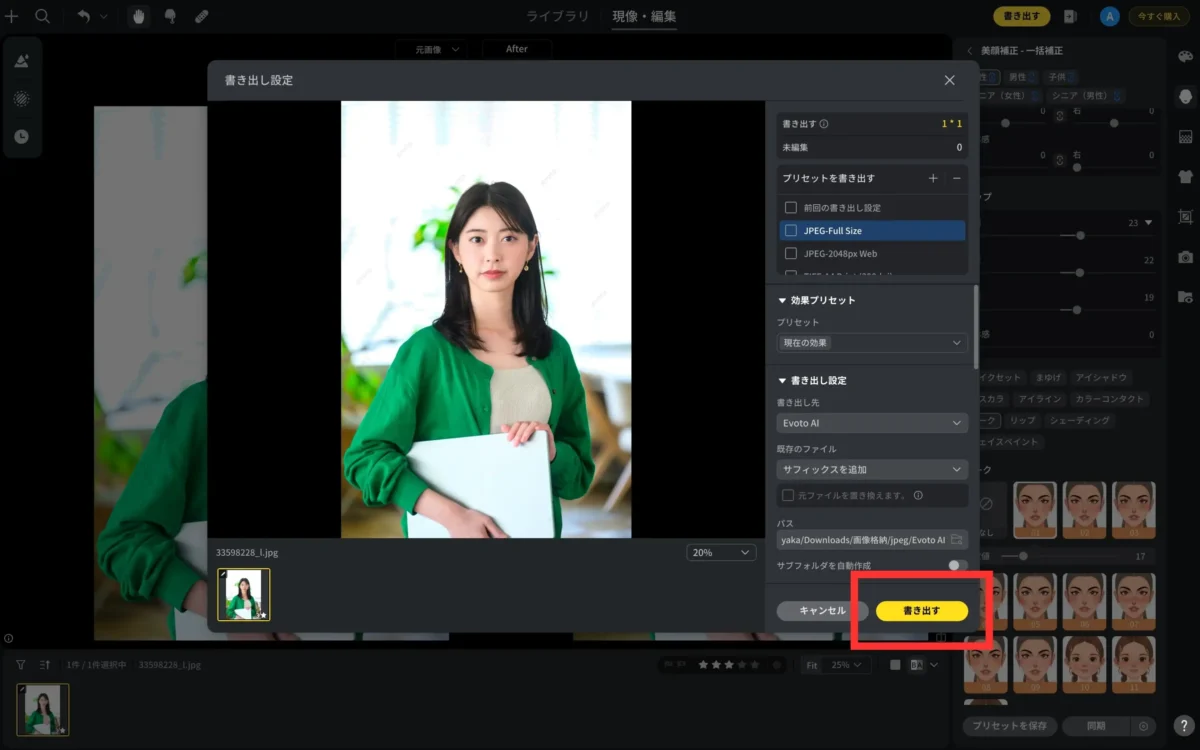Open the 25% zoom dropdown in filmstrip bar
Image resolution: width=1200 pixels, height=750 pixels.
pyautogui.click(x=848, y=665)
